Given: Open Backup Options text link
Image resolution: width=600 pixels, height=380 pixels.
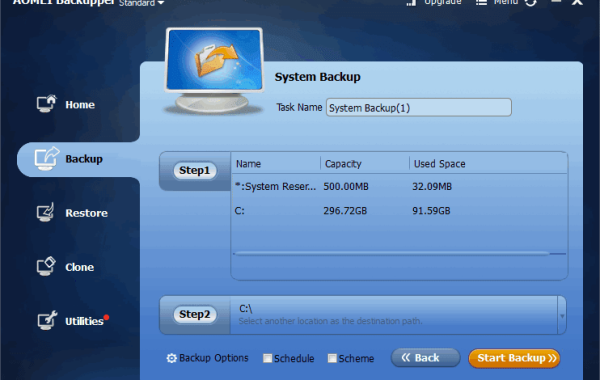Looking at the screenshot, I should pos(214,358).
